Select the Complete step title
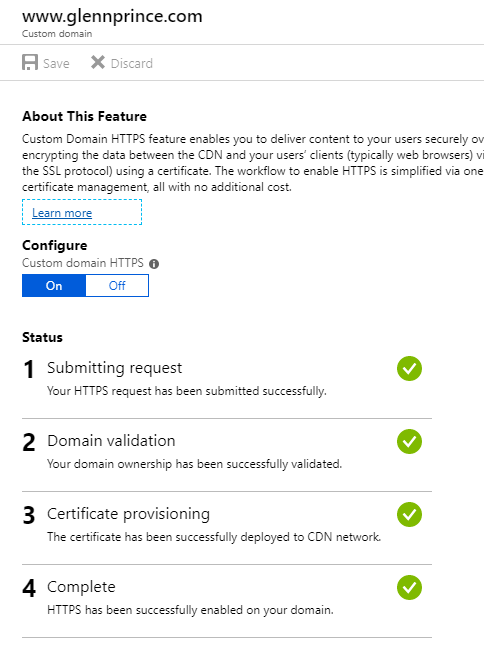 [x=81, y=587]
